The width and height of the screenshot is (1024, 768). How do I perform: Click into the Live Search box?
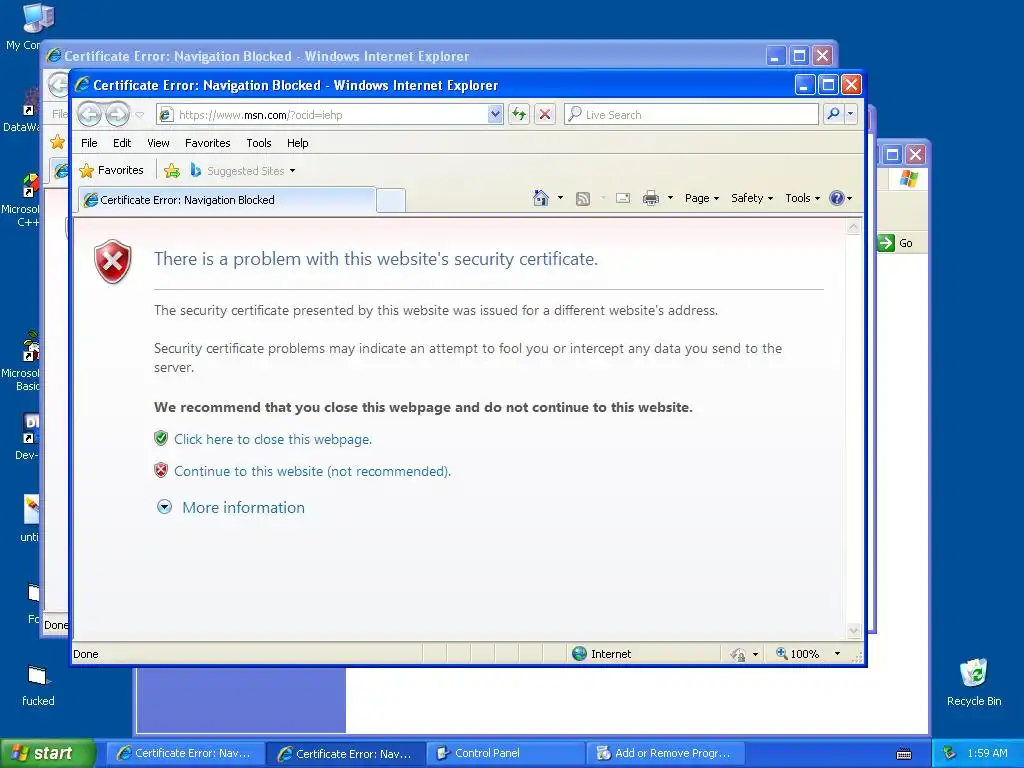pos(691,115)
